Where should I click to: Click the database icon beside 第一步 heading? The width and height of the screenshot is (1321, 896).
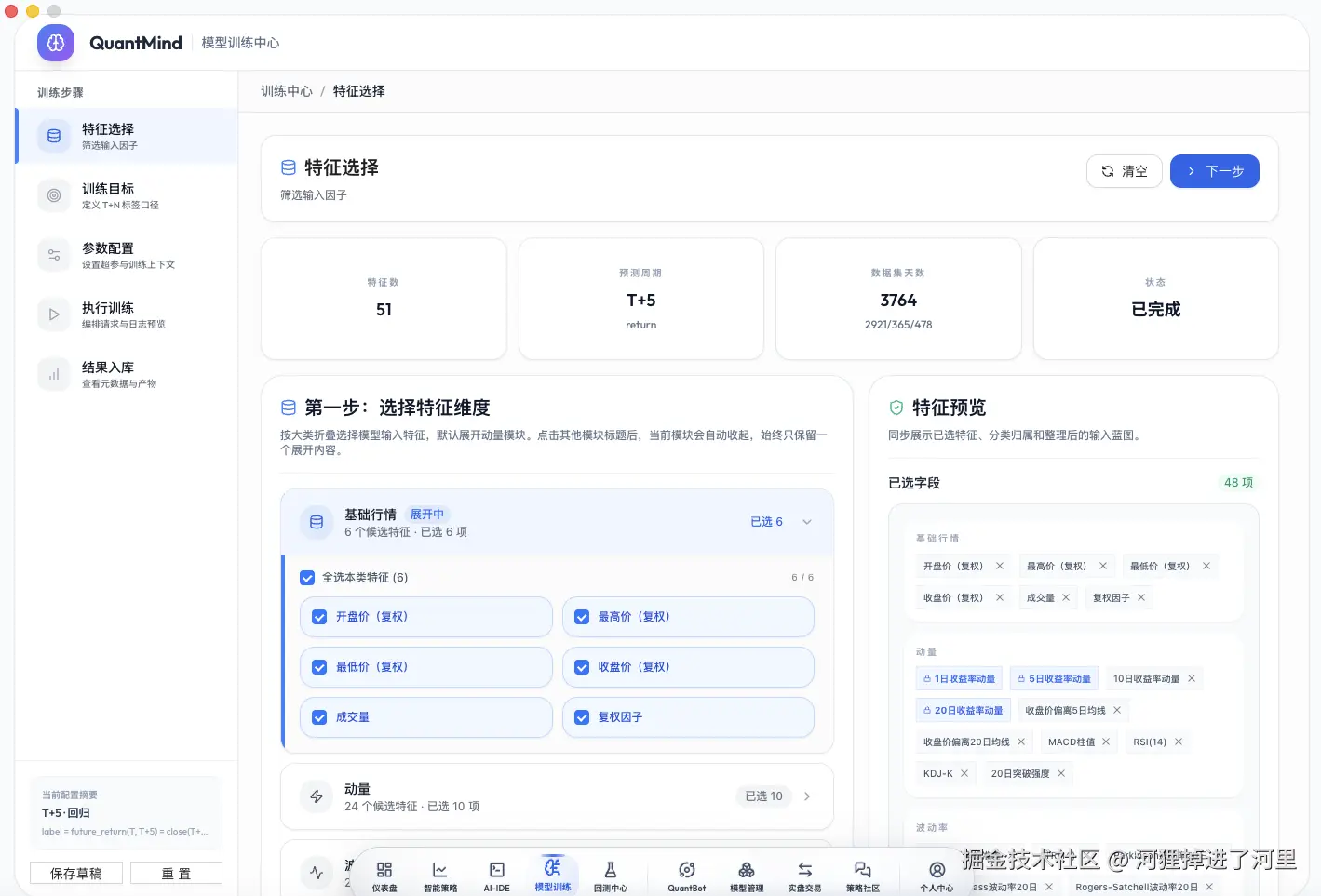pyautogui.click(x=289, y=408)
